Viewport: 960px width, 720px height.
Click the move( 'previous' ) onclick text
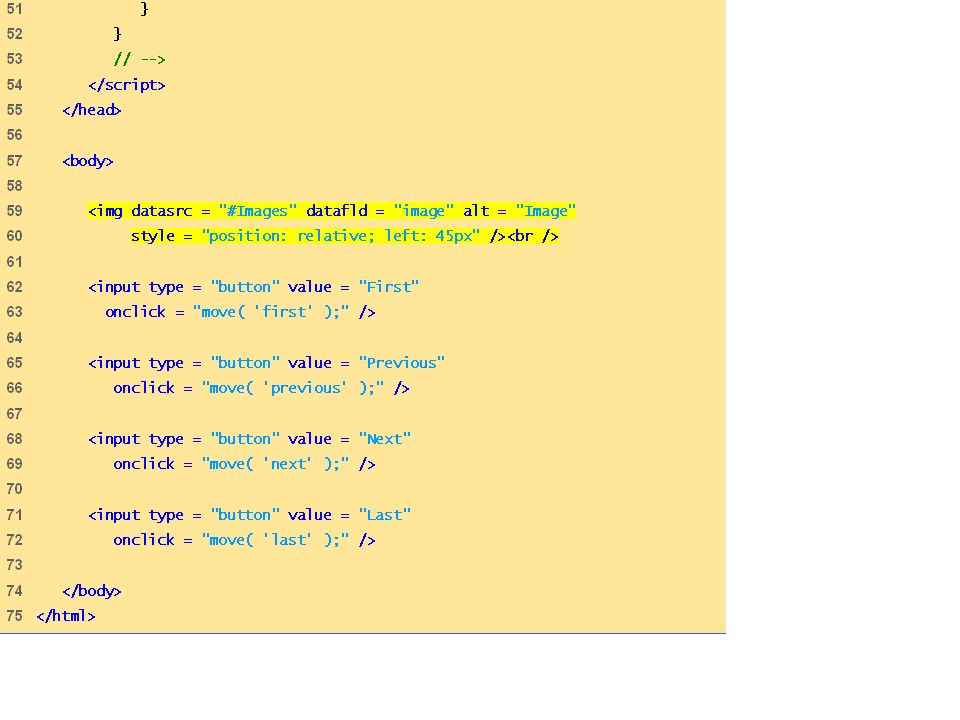click(x=293, y=388)
